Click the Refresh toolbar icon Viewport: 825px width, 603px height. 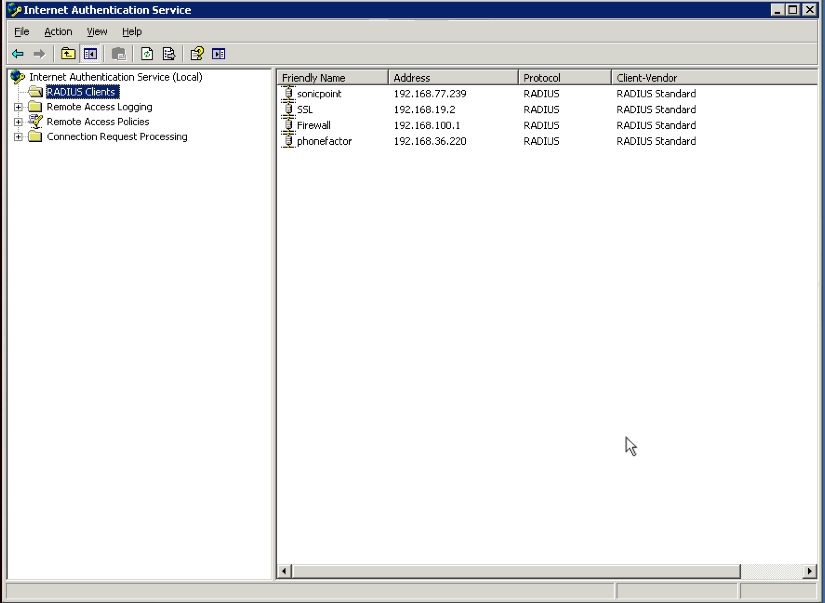[x=147, y=54]
